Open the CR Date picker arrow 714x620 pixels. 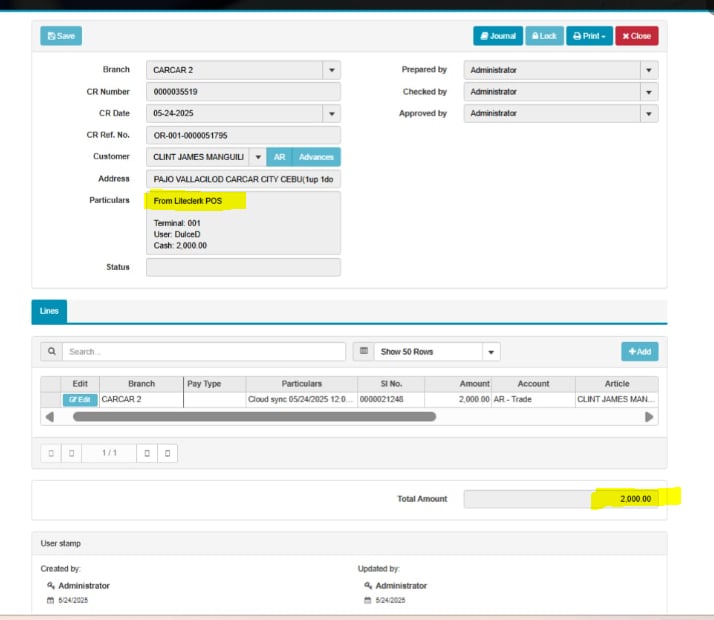pyautogui.click(x=331, y=114)
